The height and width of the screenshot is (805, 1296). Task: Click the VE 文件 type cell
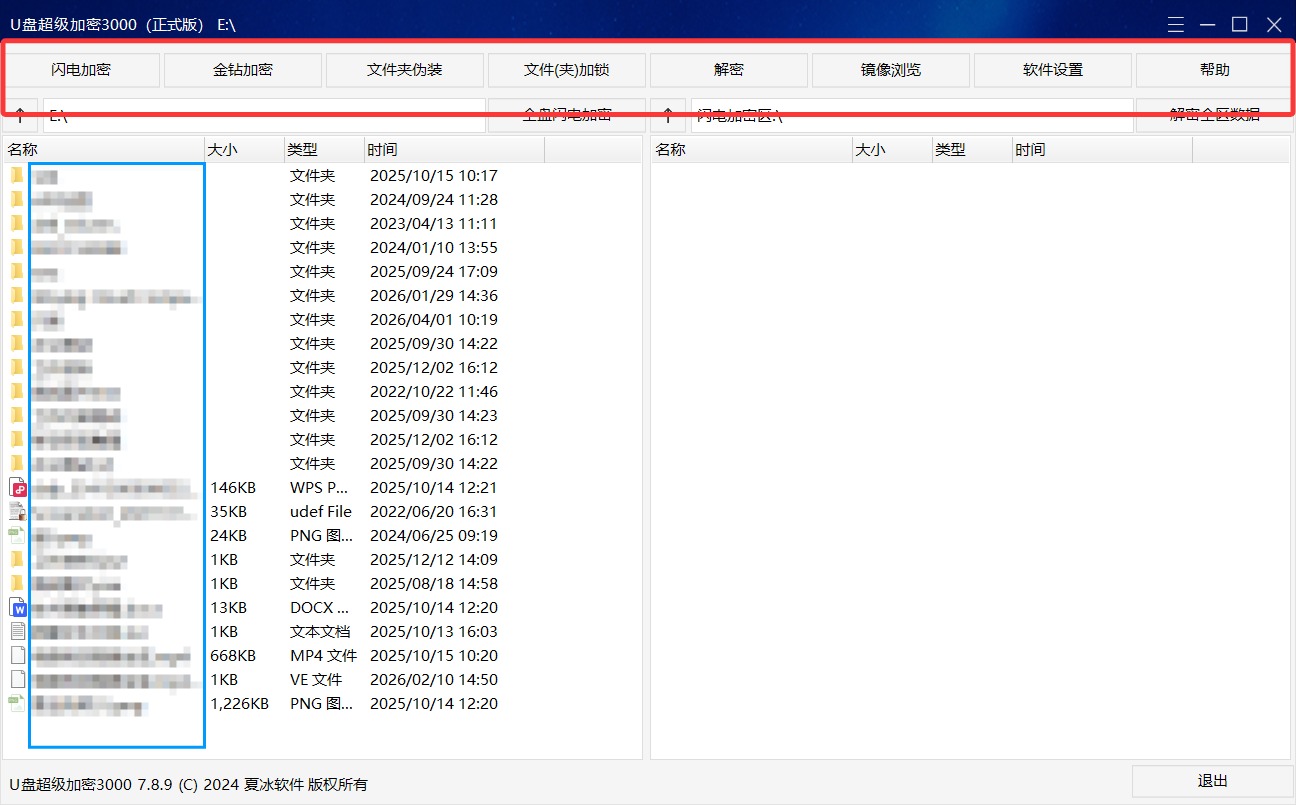coord(316,680)
